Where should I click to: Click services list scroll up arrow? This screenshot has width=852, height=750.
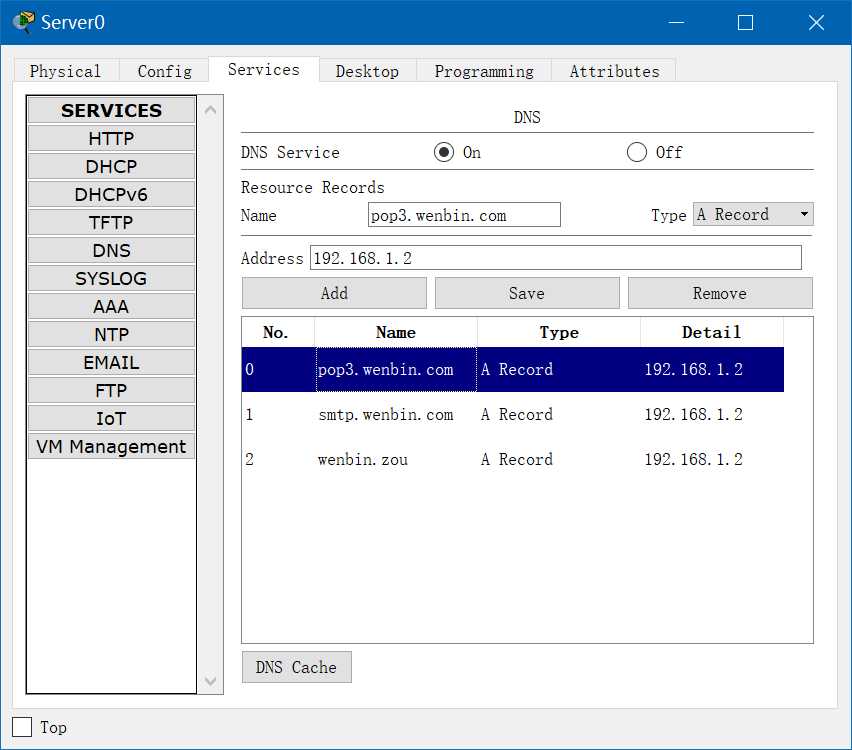pyautogui.click(x=211, y=110)
